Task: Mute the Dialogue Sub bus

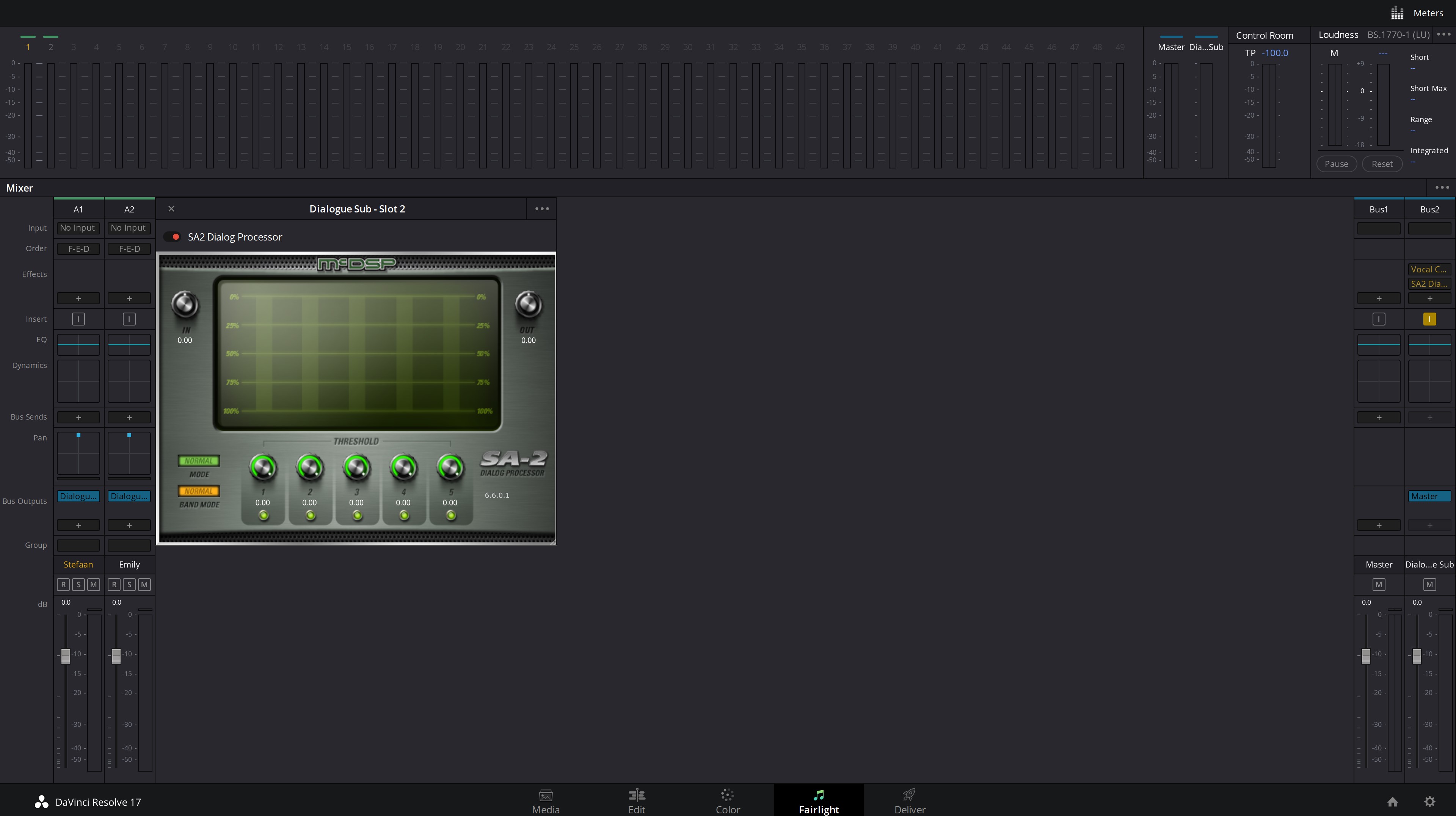Action: coord(1429,585)
